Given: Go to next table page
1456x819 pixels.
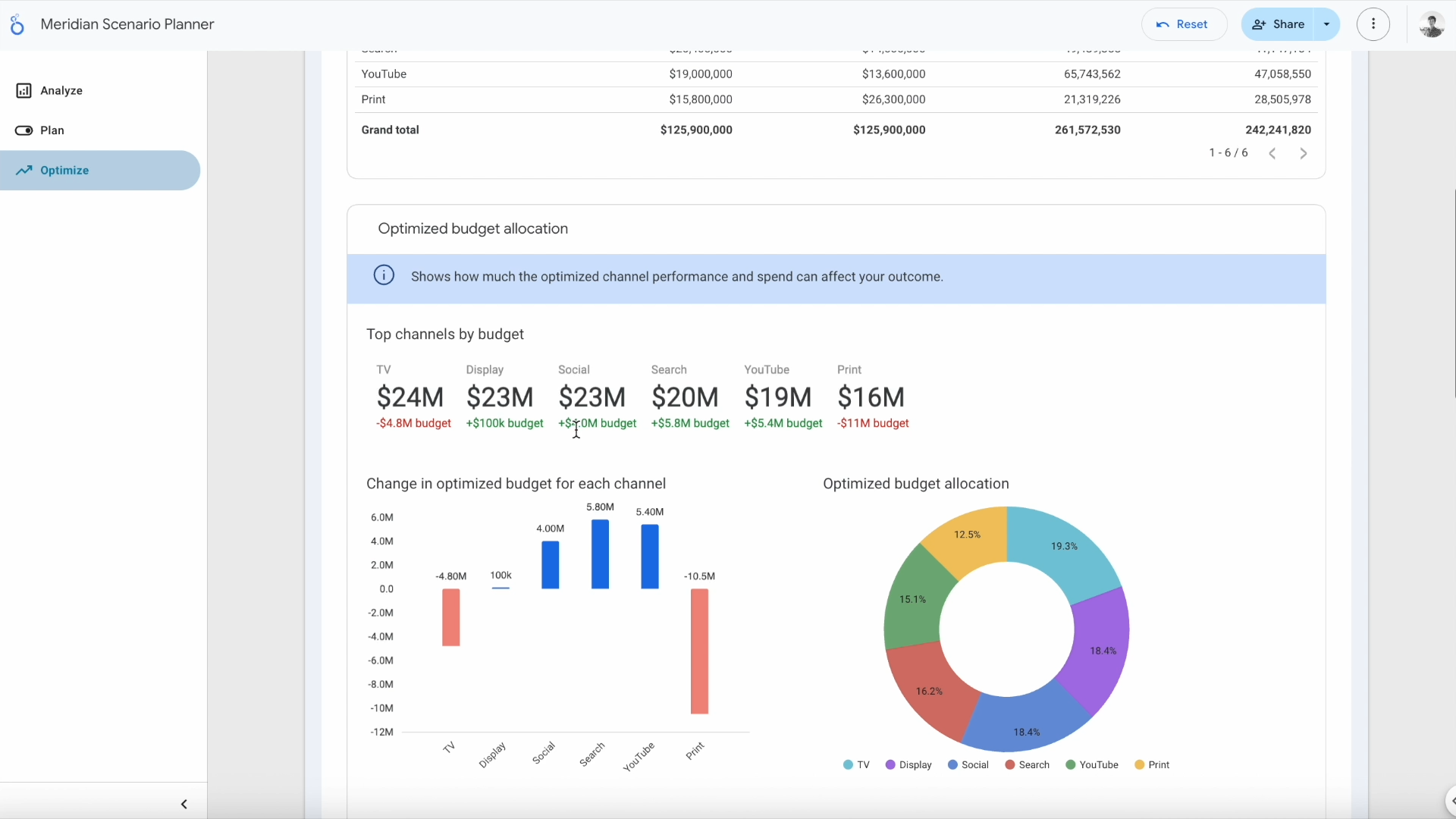Looking at the screenshot, I should [1304, 154].
